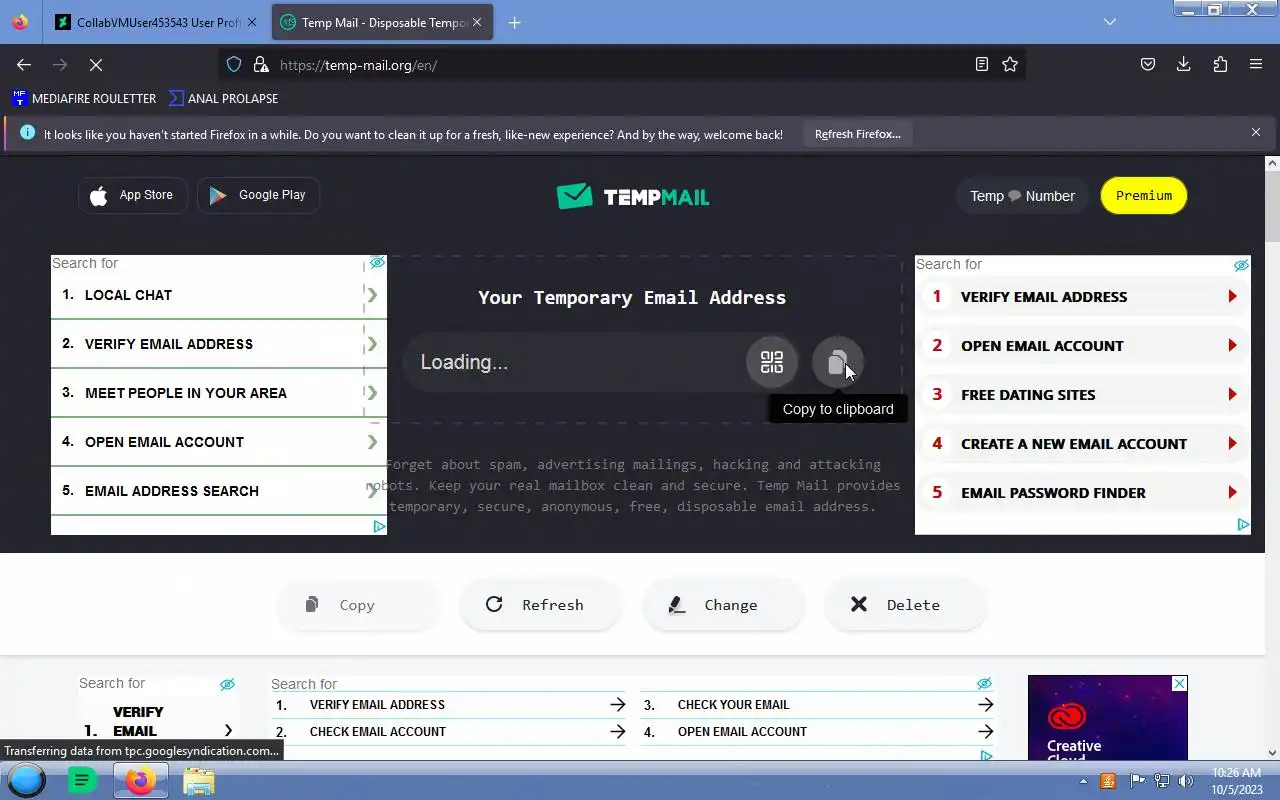Screen dimensions: 1280x800
Task: Click AdChoices icon on left ad
Action: click(379, 526)
